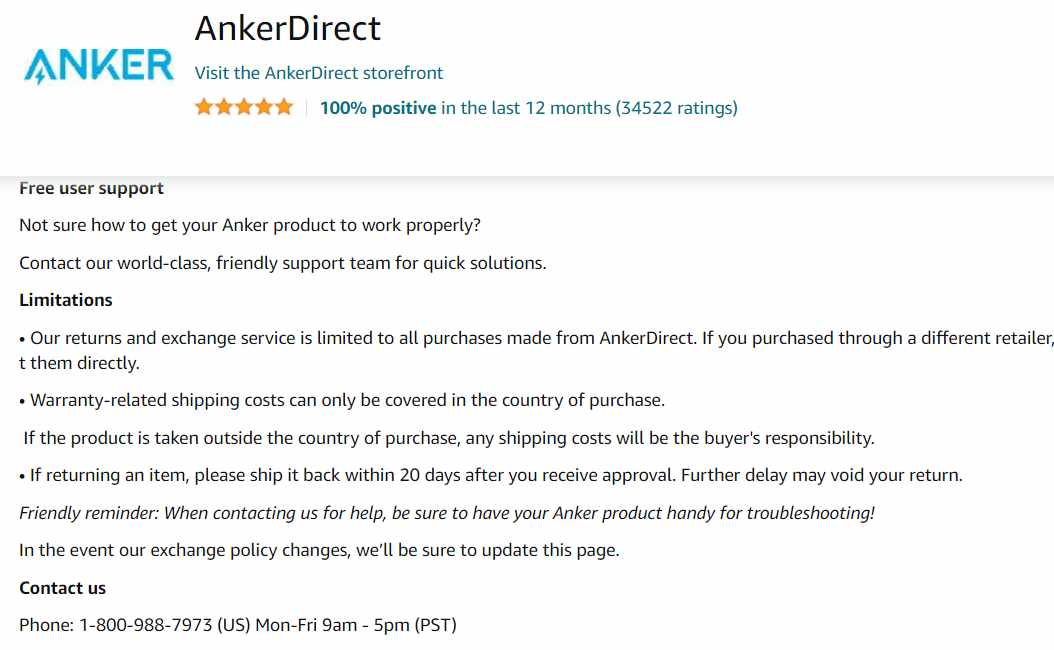1054x650 pixels.
Task: Click the ship it back within 20 days bullet
Action: (491, 475)
